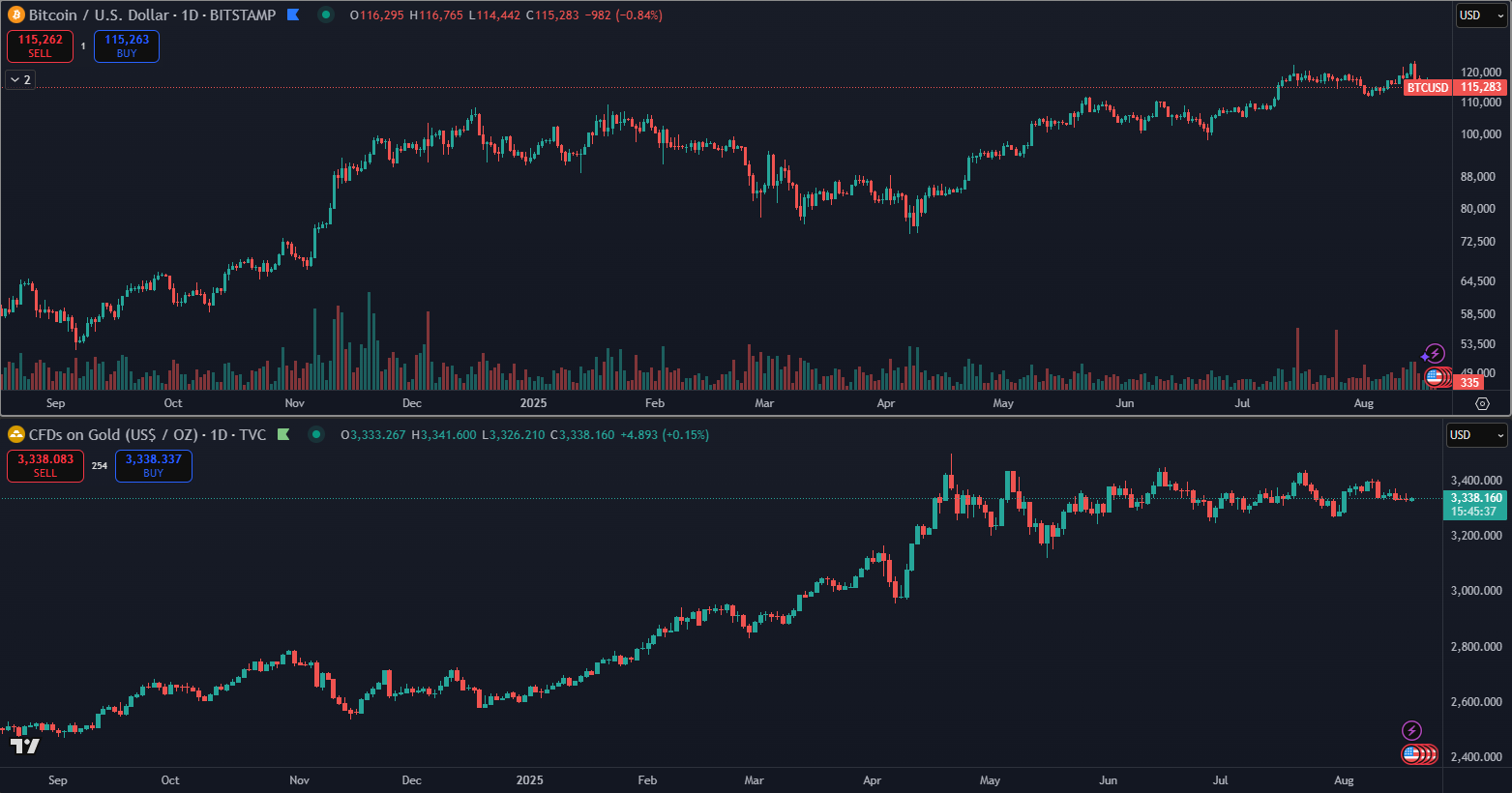Image resolution: width=1512 pixels, height=793 pixels.
Task: Click the lightning bolt icon on the Bitcoin chart
Action: (x=1435, y=353)
